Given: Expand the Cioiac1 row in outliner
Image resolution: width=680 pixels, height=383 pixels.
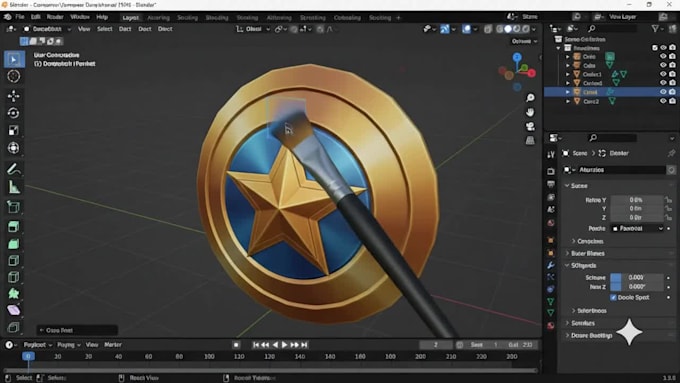Looking at the screenshot, I should coord(568,74).
